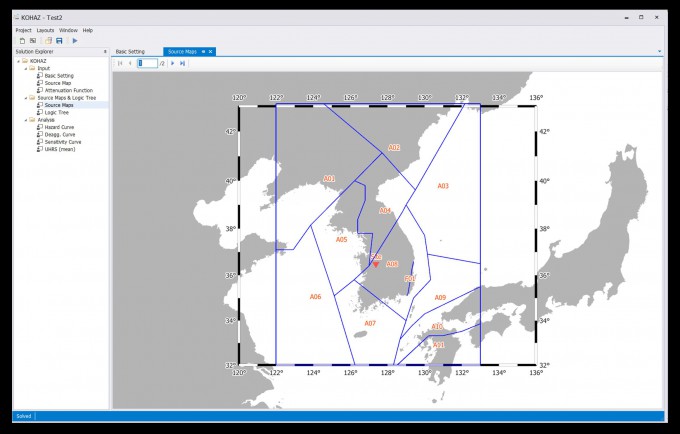The image size is (680, 434).
Task: Go to the first source map page
Action: point(120,63)
